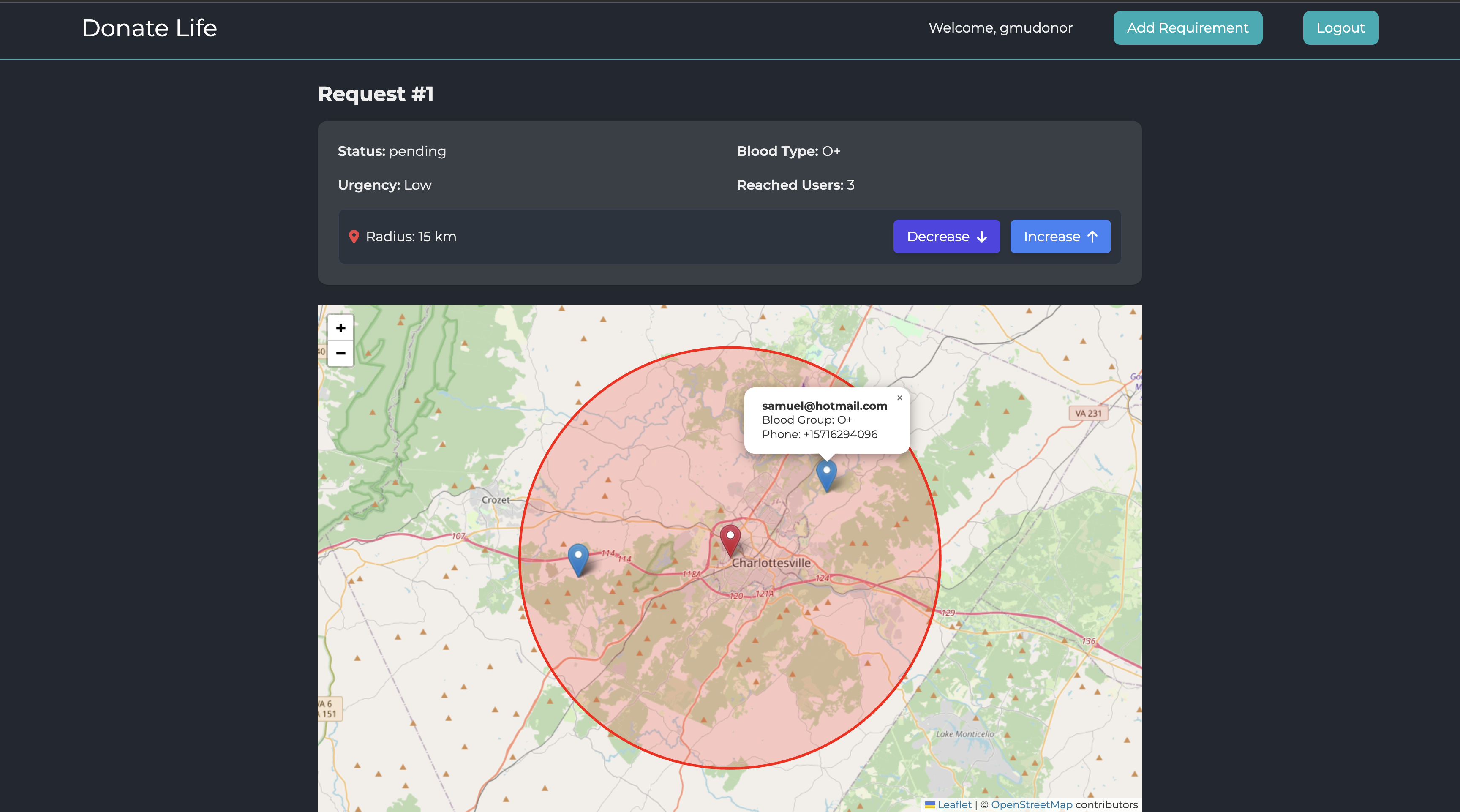Click the Crozet town label on the map
1460x812 pixels.
point(496,500)
